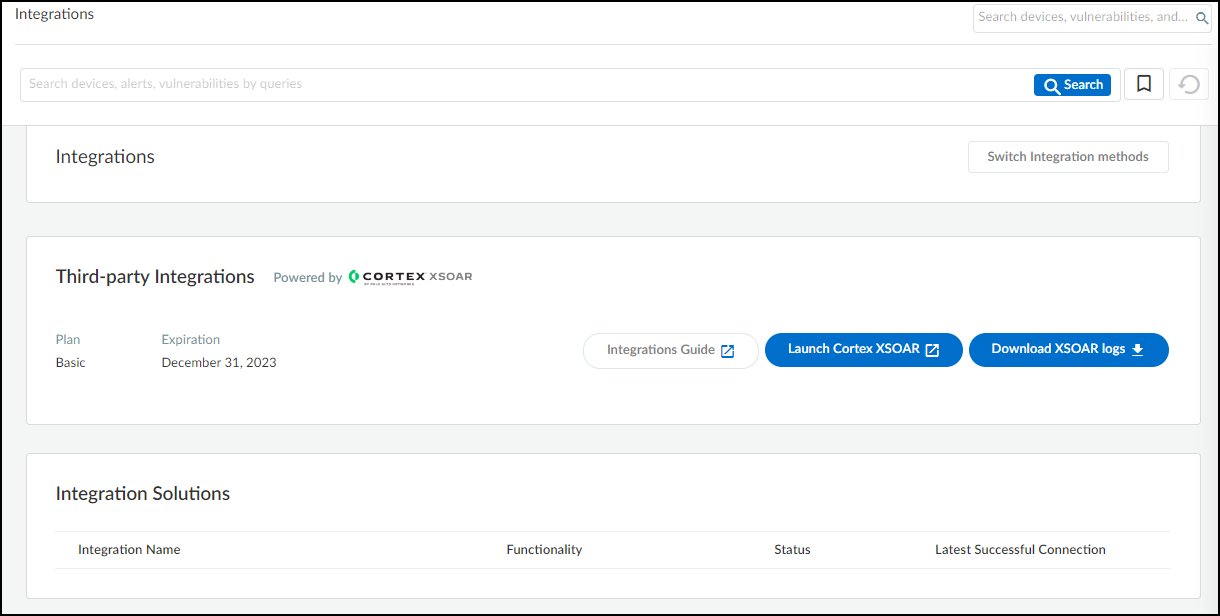This screenshot has height=616, width=1220.
Task: Click the Third-party Integrations heading
Action: pos(155,277)
